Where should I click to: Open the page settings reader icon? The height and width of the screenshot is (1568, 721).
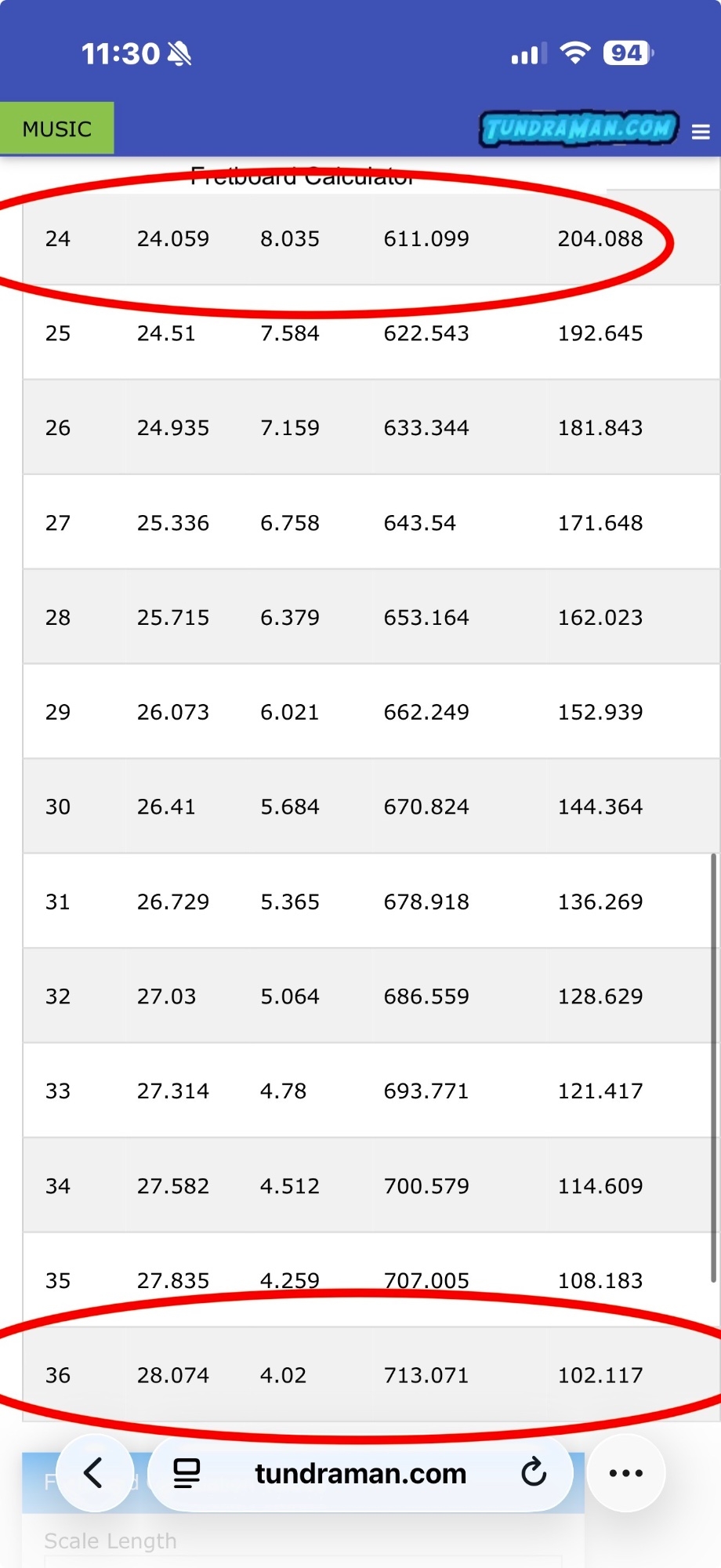(187, 1473)
